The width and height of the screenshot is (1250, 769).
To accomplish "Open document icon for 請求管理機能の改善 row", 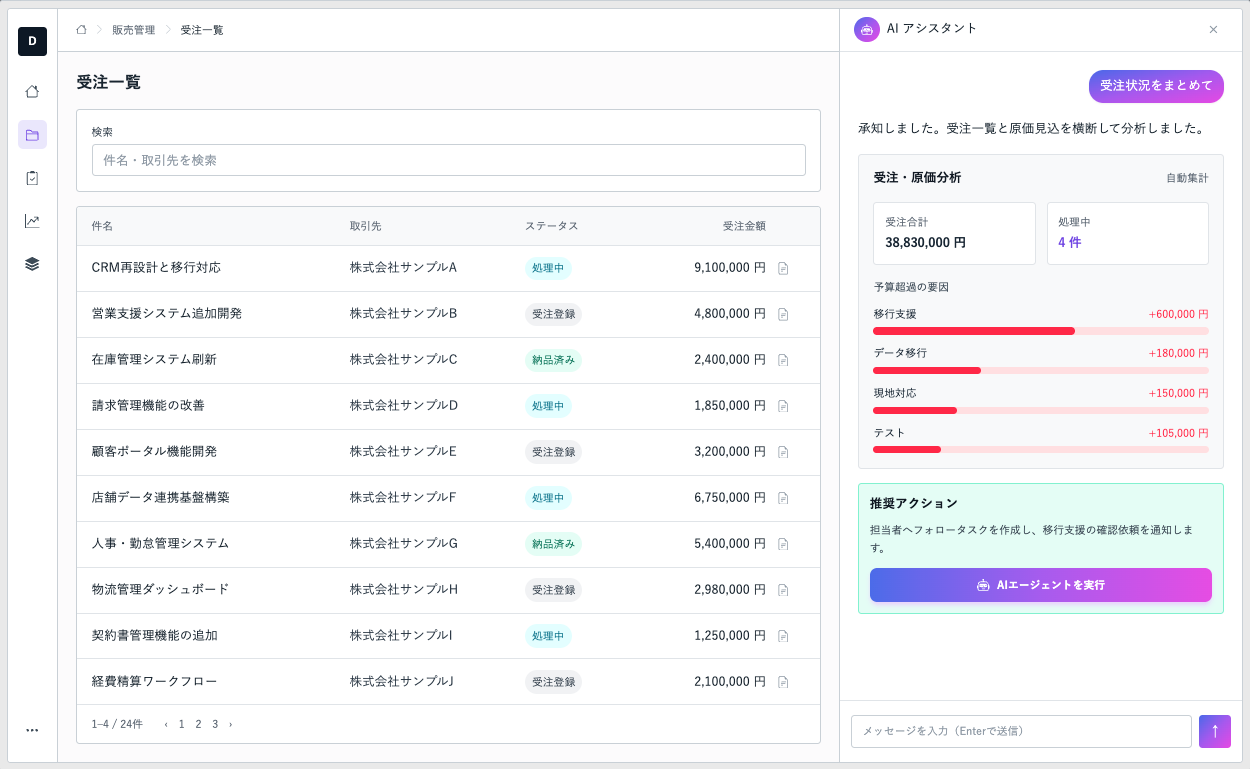I will coord(783,406).
